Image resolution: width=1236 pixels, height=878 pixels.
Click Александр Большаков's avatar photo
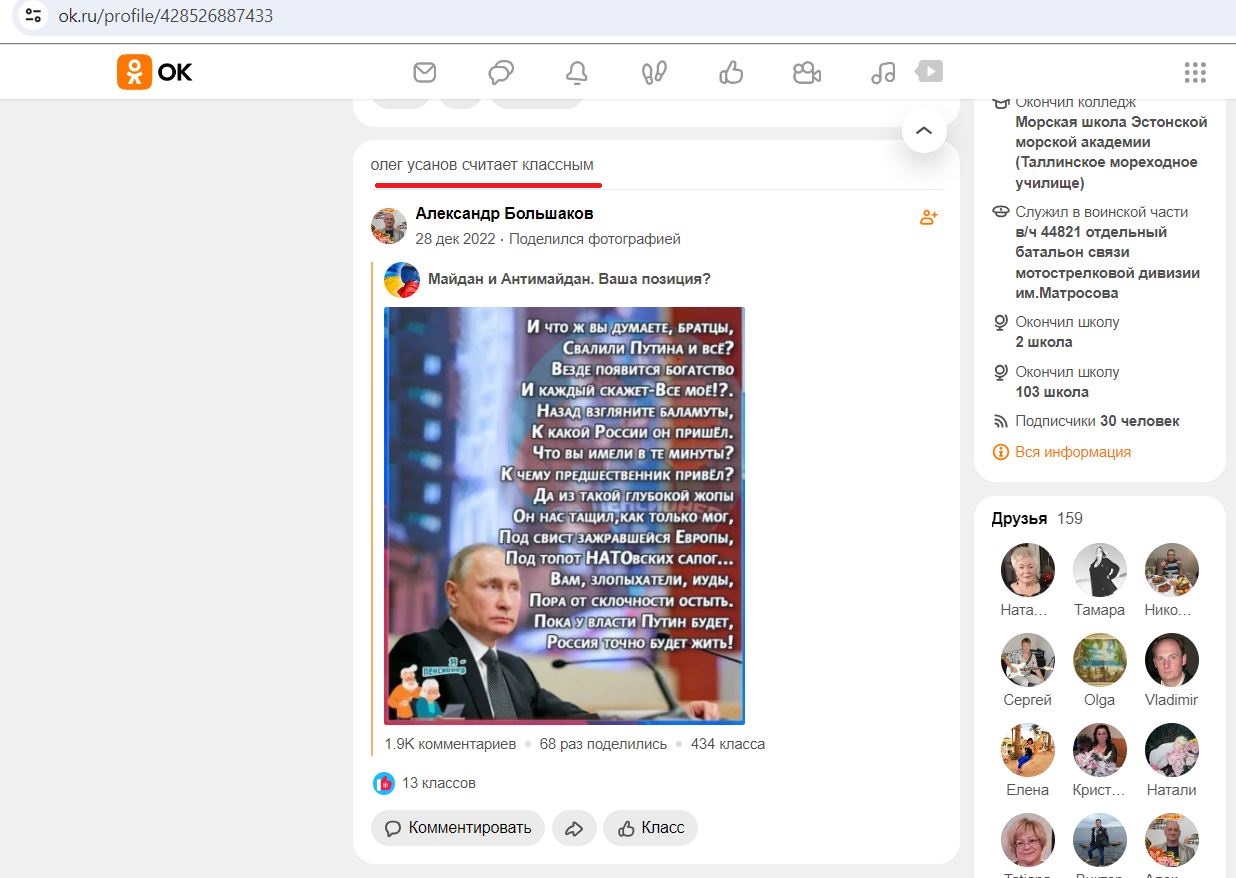point(389,226)
